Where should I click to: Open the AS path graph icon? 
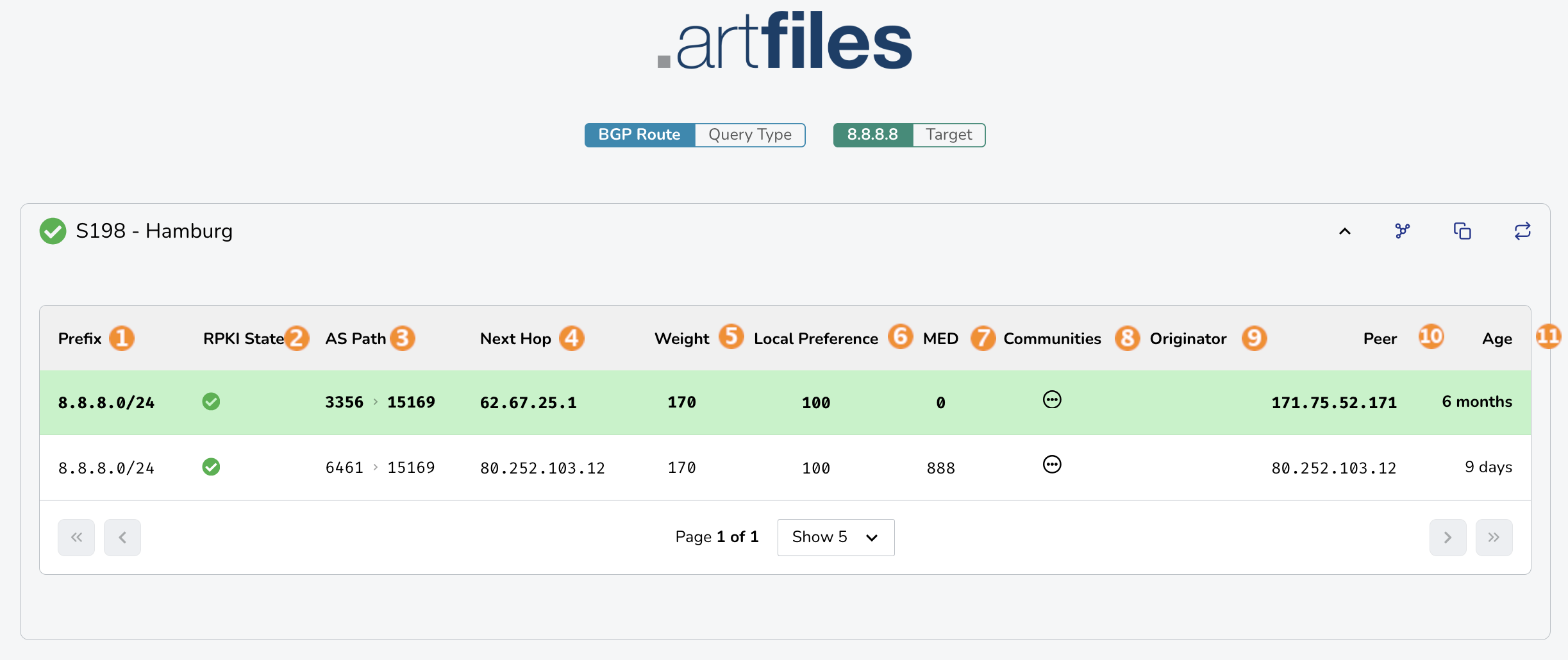point(1402,231)
